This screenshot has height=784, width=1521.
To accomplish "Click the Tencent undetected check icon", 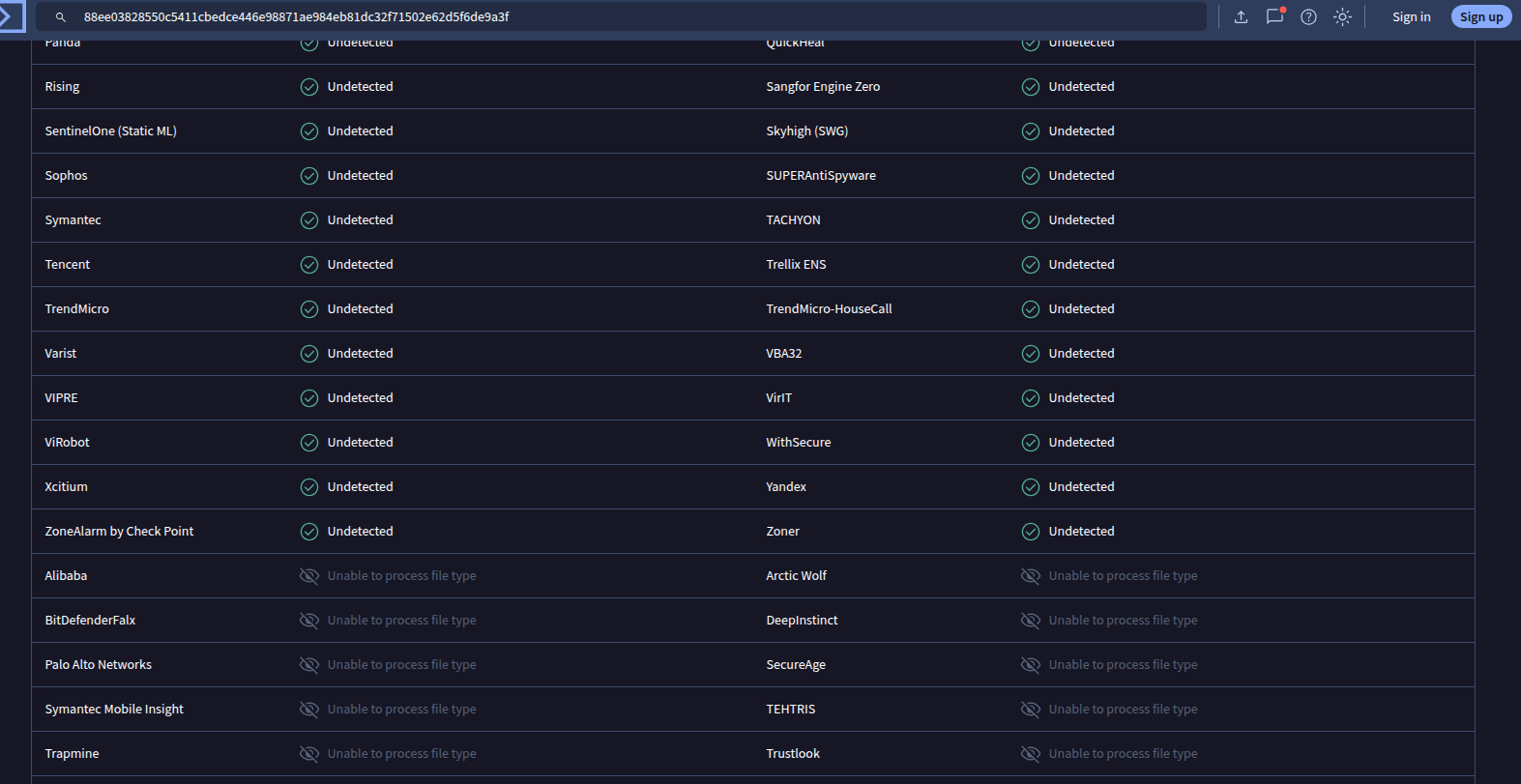I will (309, 265).
